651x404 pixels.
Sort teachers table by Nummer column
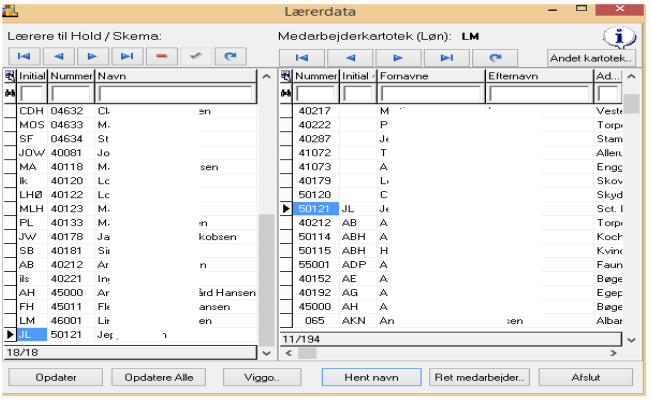pyautogui.click(x=71, y=76)
